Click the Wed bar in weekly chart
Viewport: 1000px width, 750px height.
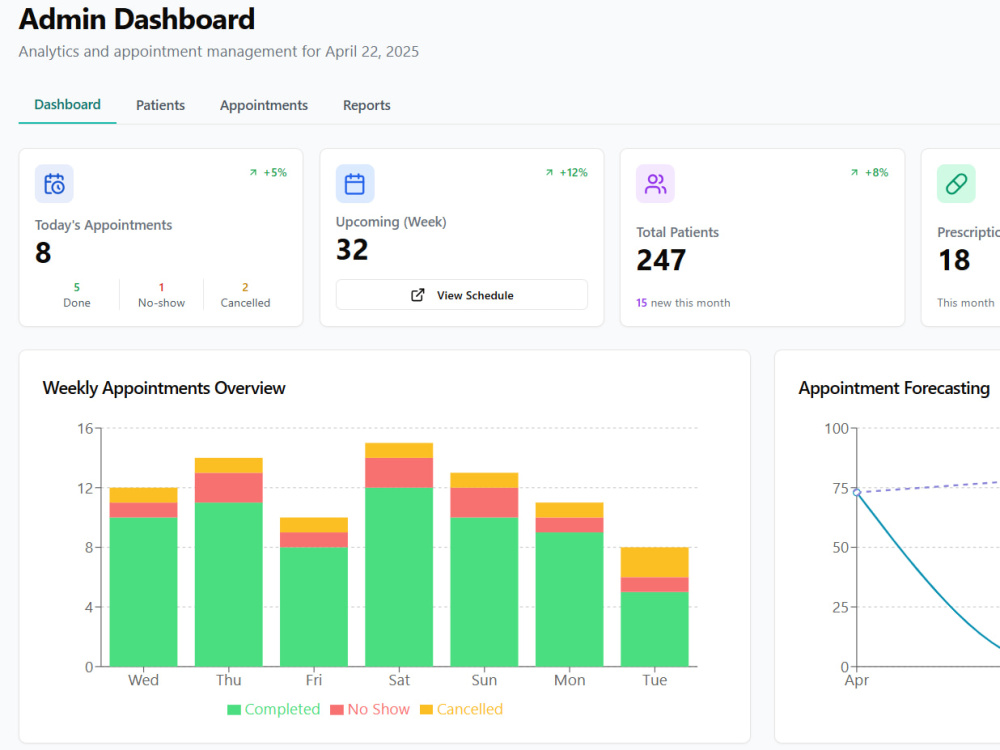click(x=143, y=577)
